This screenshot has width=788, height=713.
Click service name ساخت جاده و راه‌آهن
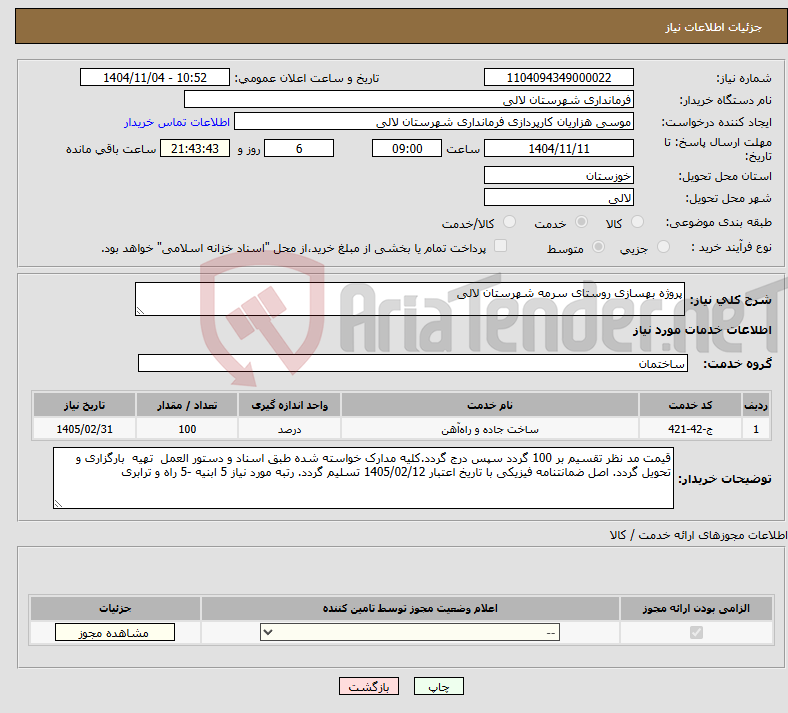[489, 429]
